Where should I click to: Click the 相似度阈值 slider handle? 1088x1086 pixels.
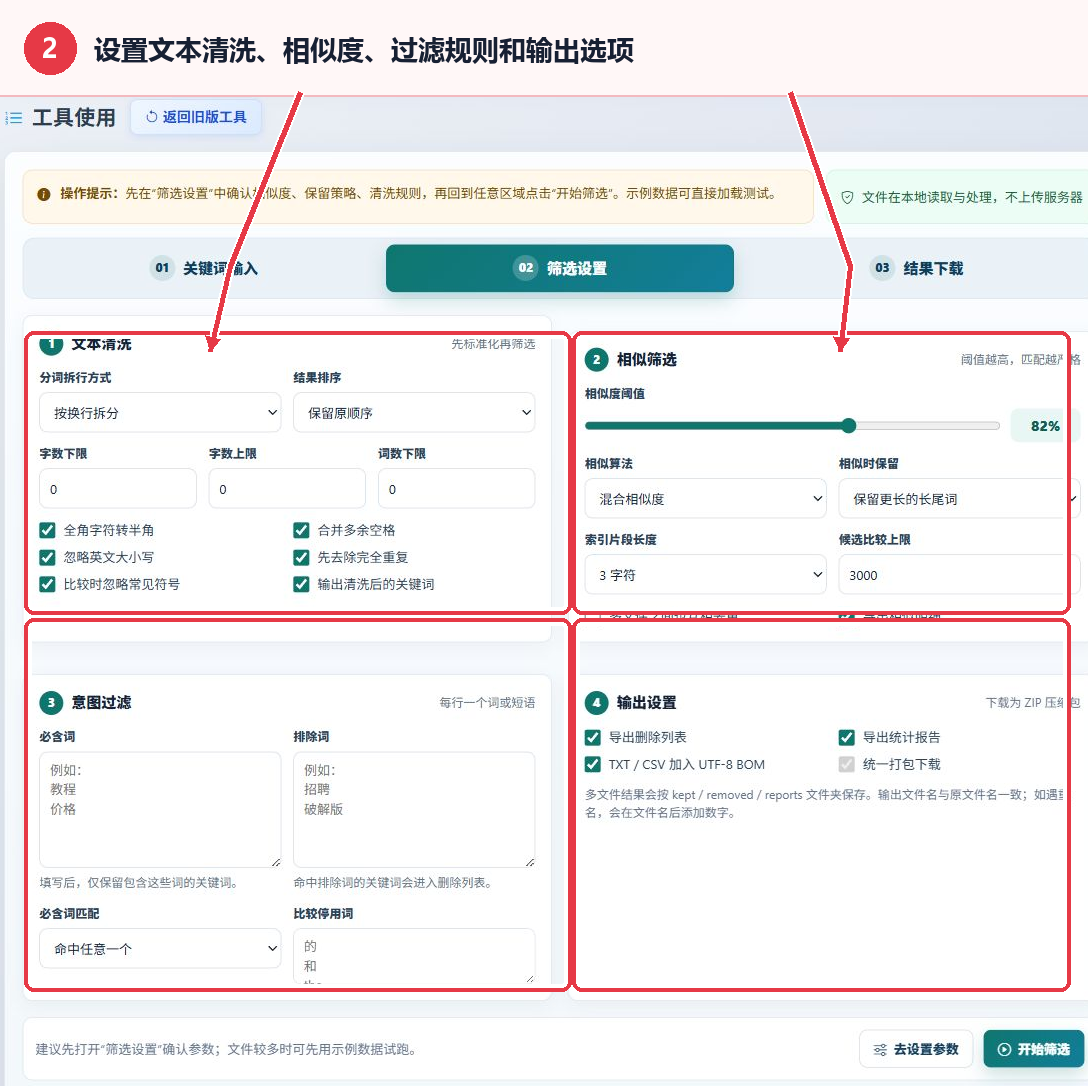849,426
